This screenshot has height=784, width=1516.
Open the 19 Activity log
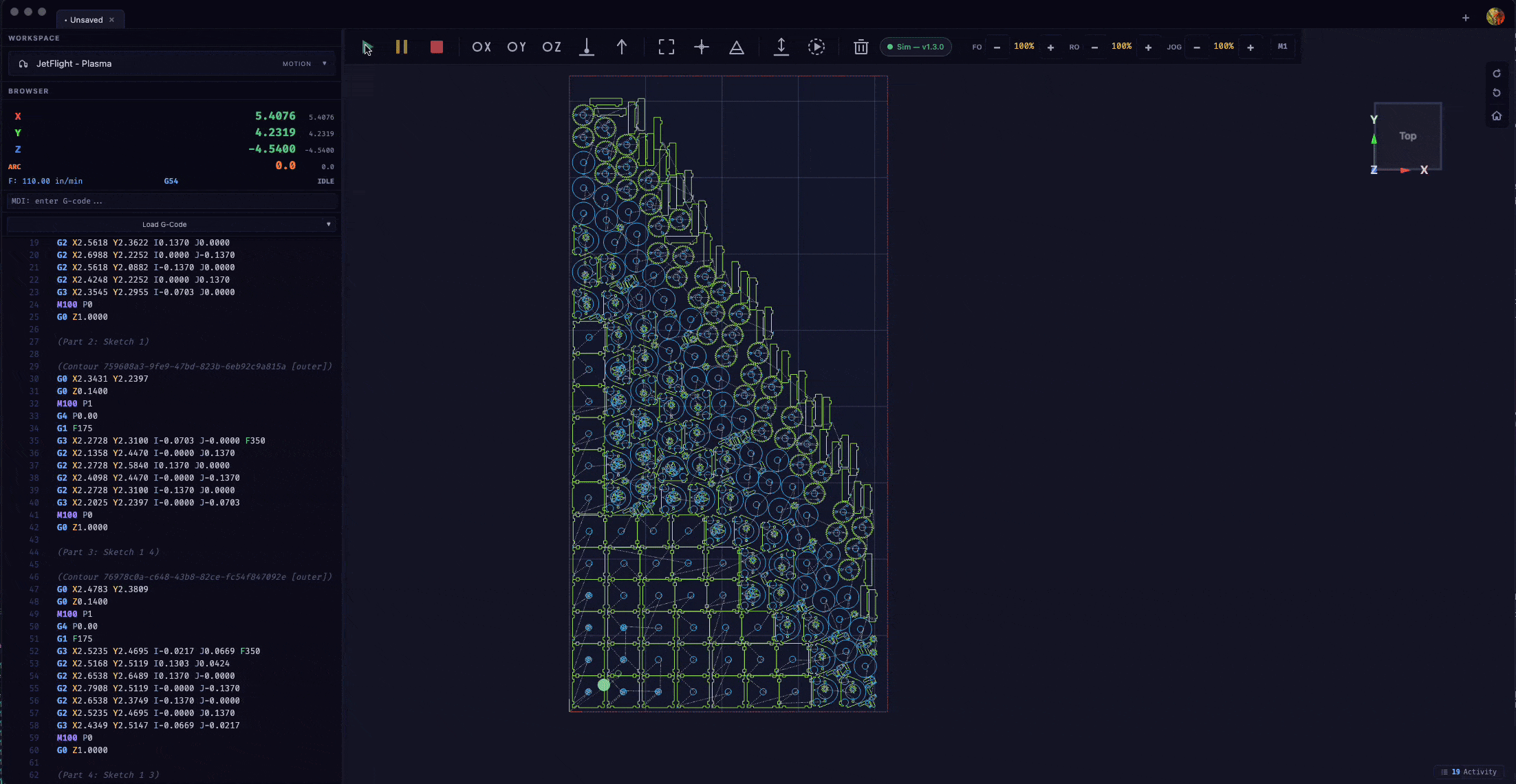tap(1469, 772)
